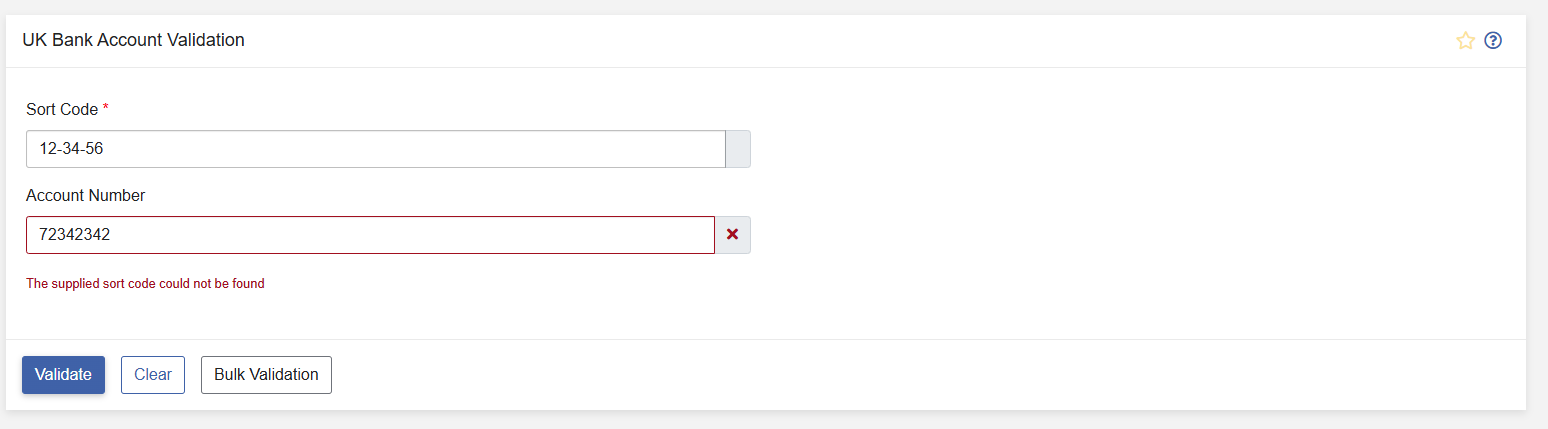Focus the Sort Code input field
The width and height of the screenshot is (1548, 429).
pos(376,149)
